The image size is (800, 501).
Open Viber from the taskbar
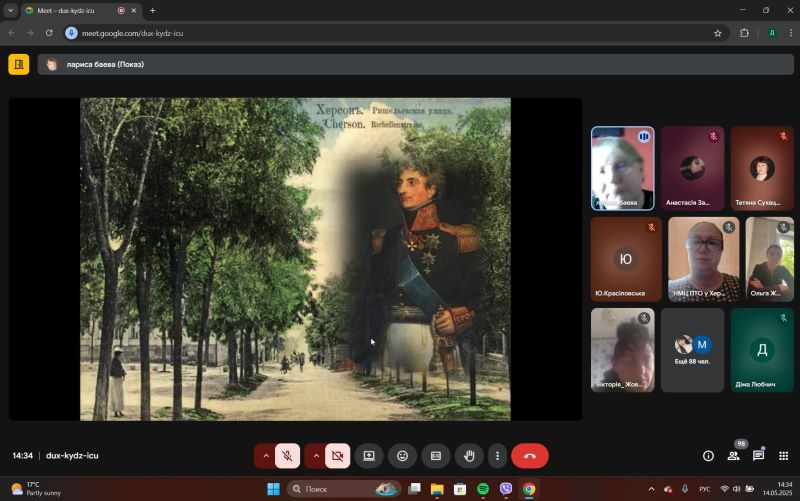tap(506, 489)
